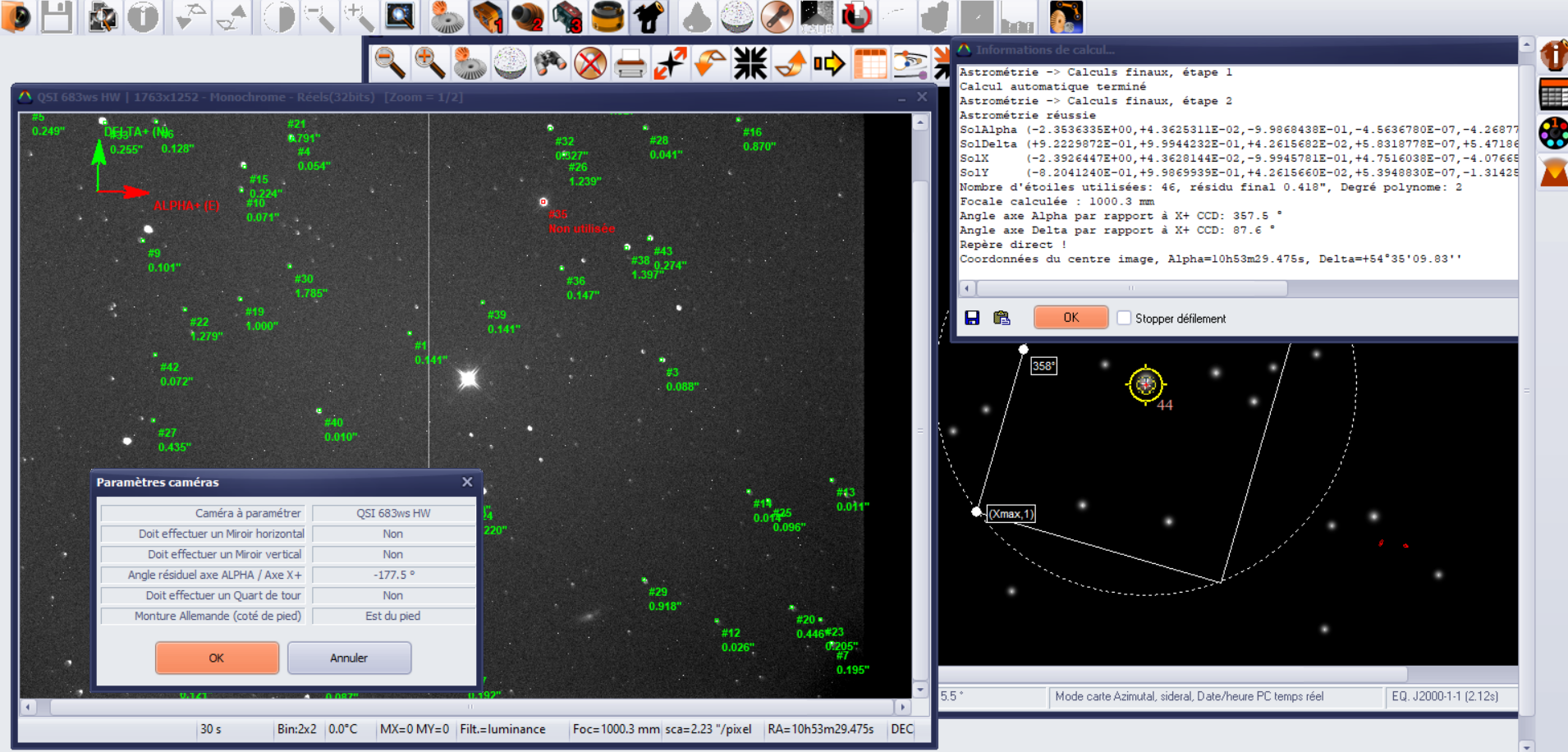Click the camera 1 toolbar icon
The height and width of the screenshot is (752, 1568).
[488, 17]
